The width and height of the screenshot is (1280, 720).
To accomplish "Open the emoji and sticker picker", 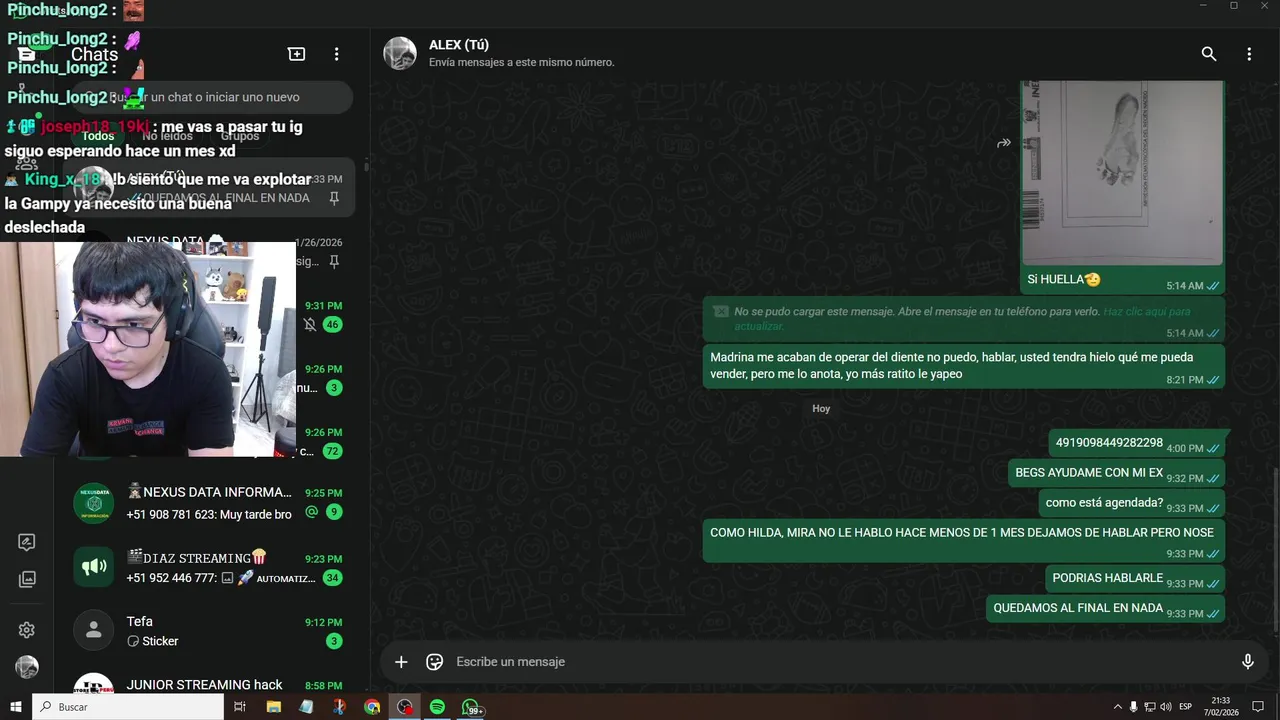I will [x=434, y=662].
